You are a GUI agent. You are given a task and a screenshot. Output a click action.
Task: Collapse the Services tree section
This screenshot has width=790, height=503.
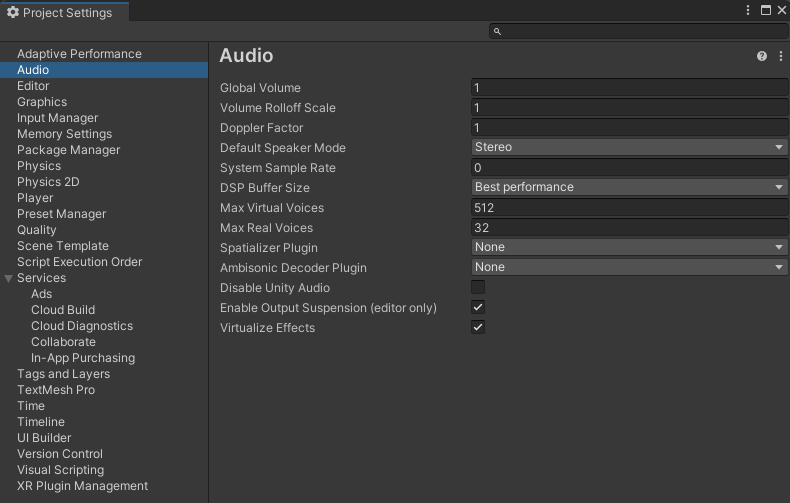[x=9, y=278]
